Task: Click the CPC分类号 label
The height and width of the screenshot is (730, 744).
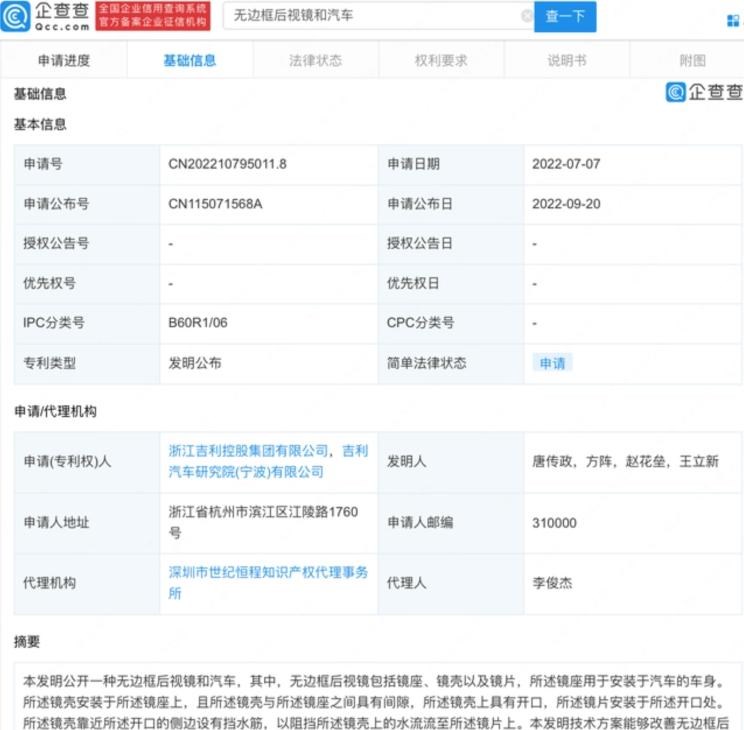Action: coord(420,323)
